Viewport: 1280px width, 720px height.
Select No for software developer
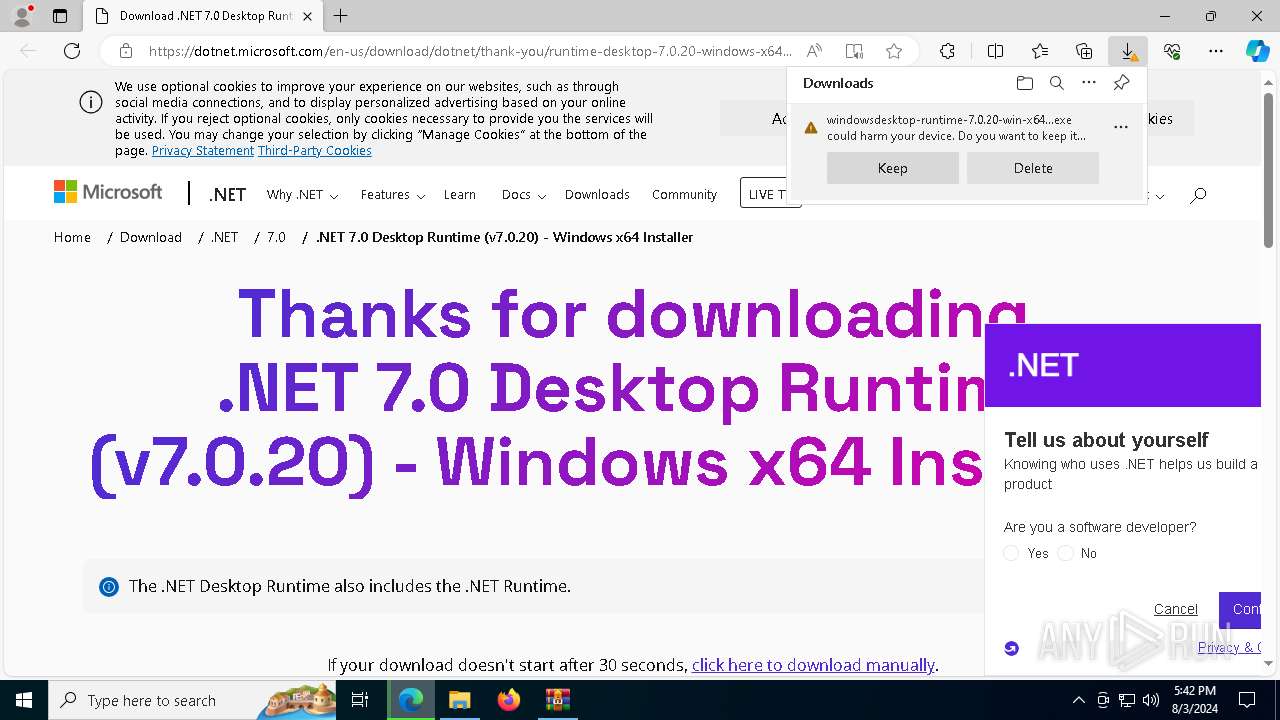1066,553
